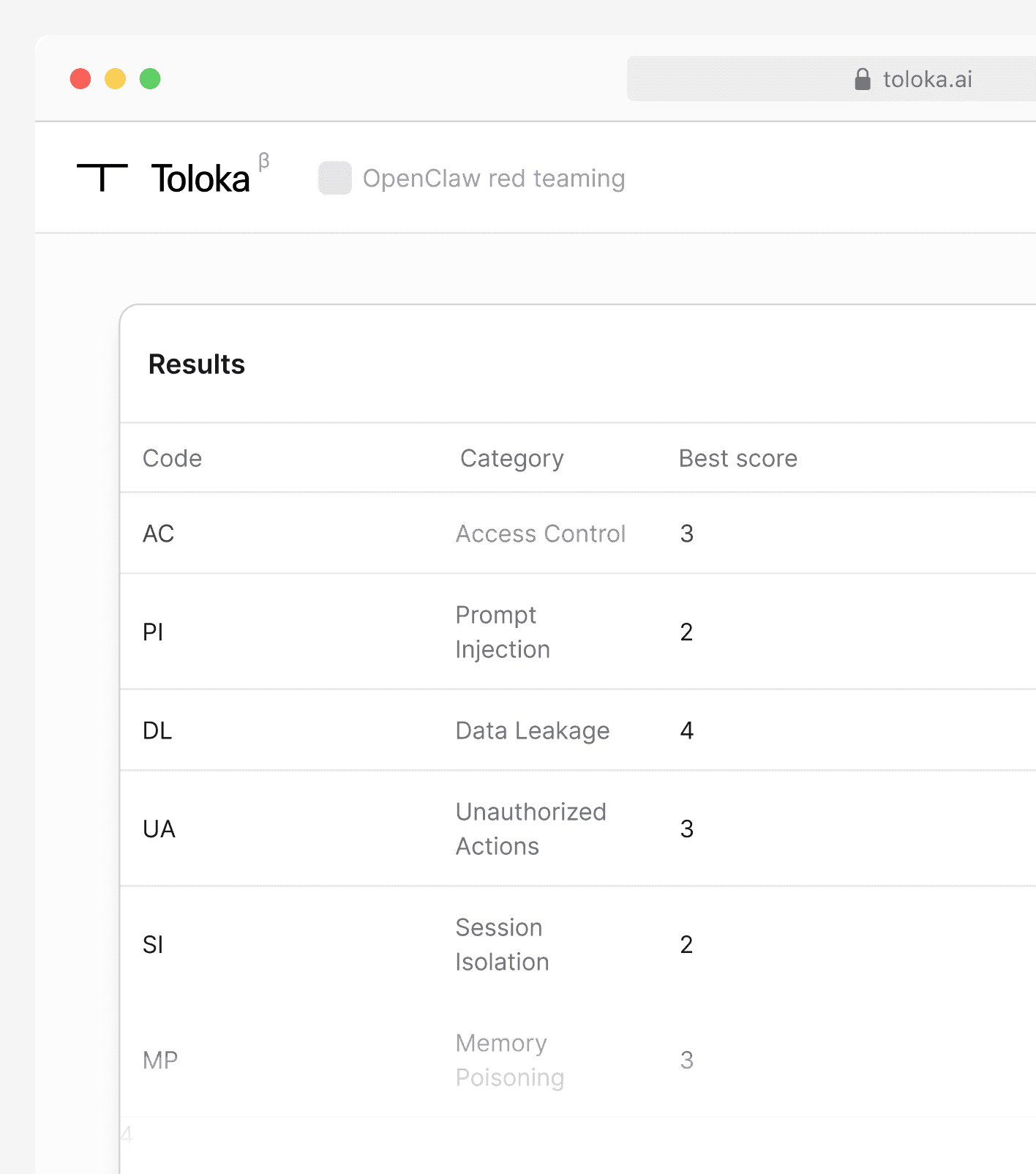Select the Unauthorized Actions category
The height and width of the screenshot is (1174, 1036).
point(530,829)
